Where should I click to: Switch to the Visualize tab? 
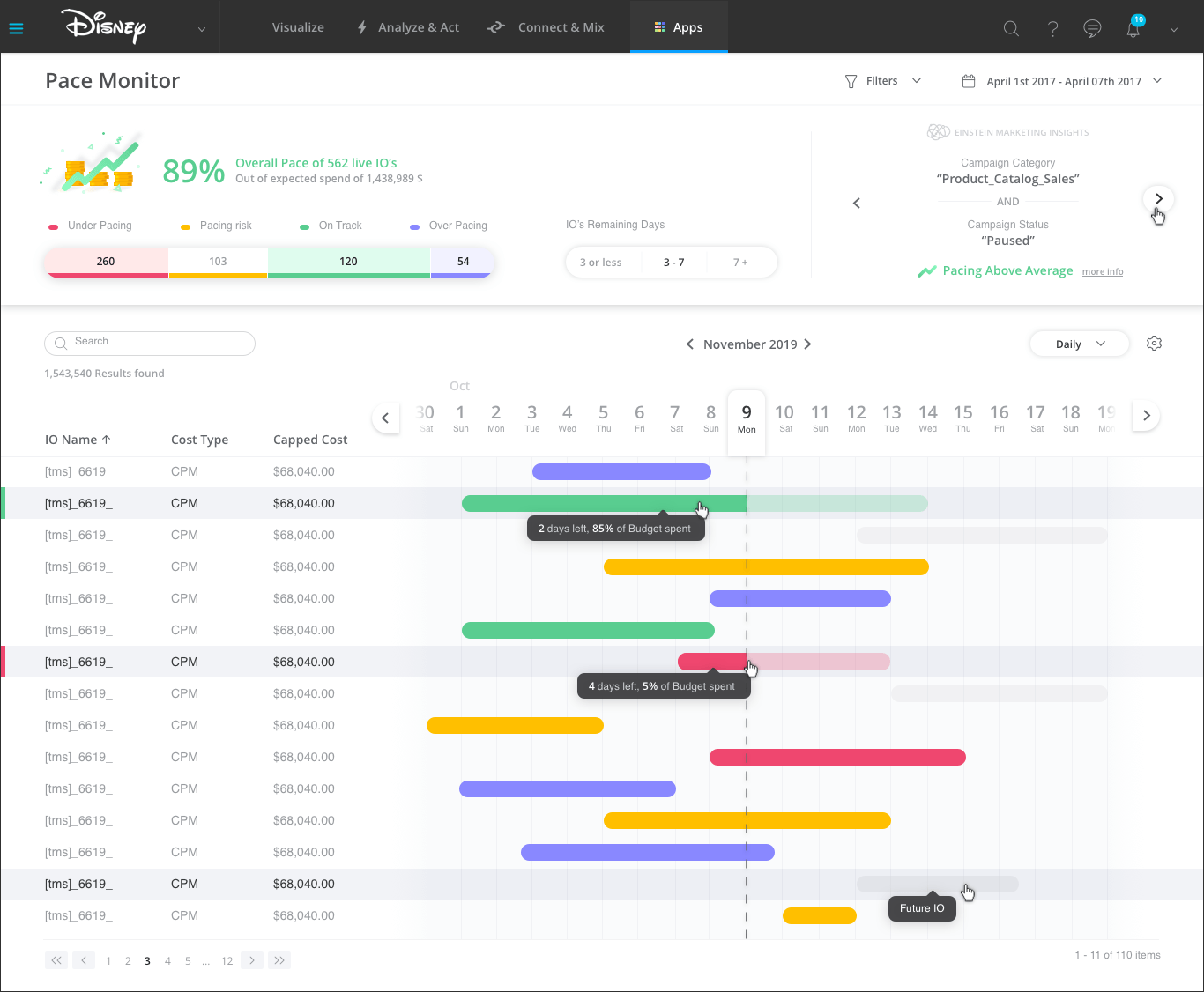tap(298, 27)
